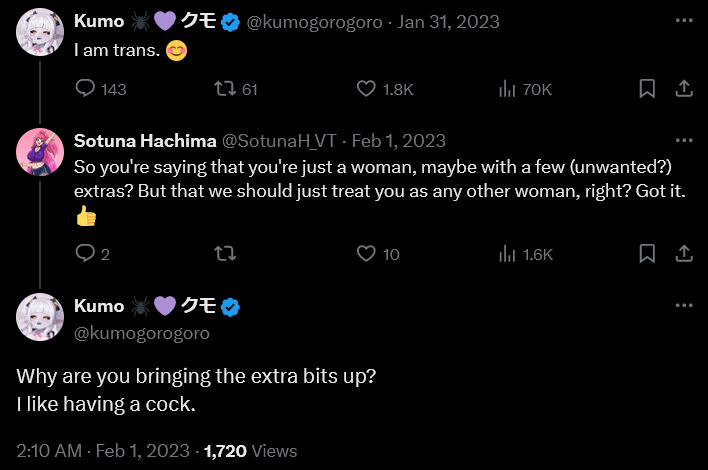Bookmark Sotuna Hachima's reply

[x=647, y=254]
